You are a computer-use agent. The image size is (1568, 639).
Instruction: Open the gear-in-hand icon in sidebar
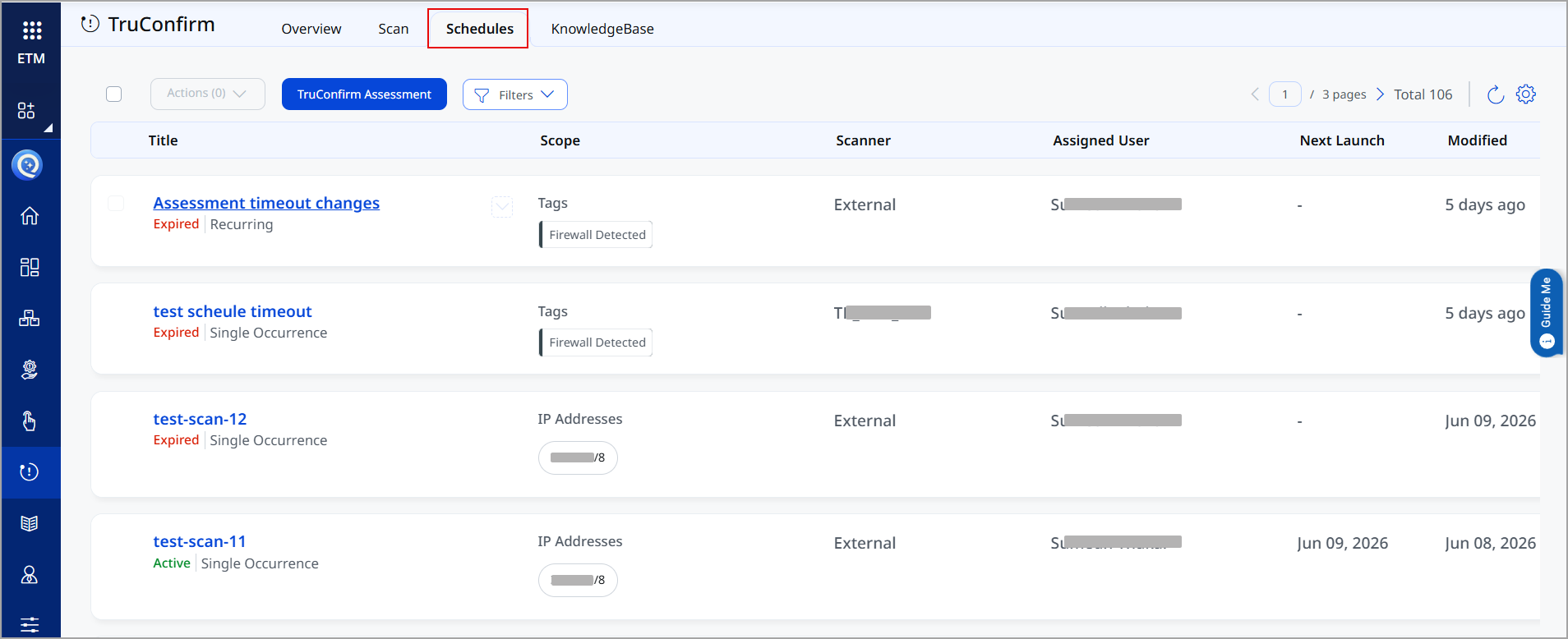(30, 370)
